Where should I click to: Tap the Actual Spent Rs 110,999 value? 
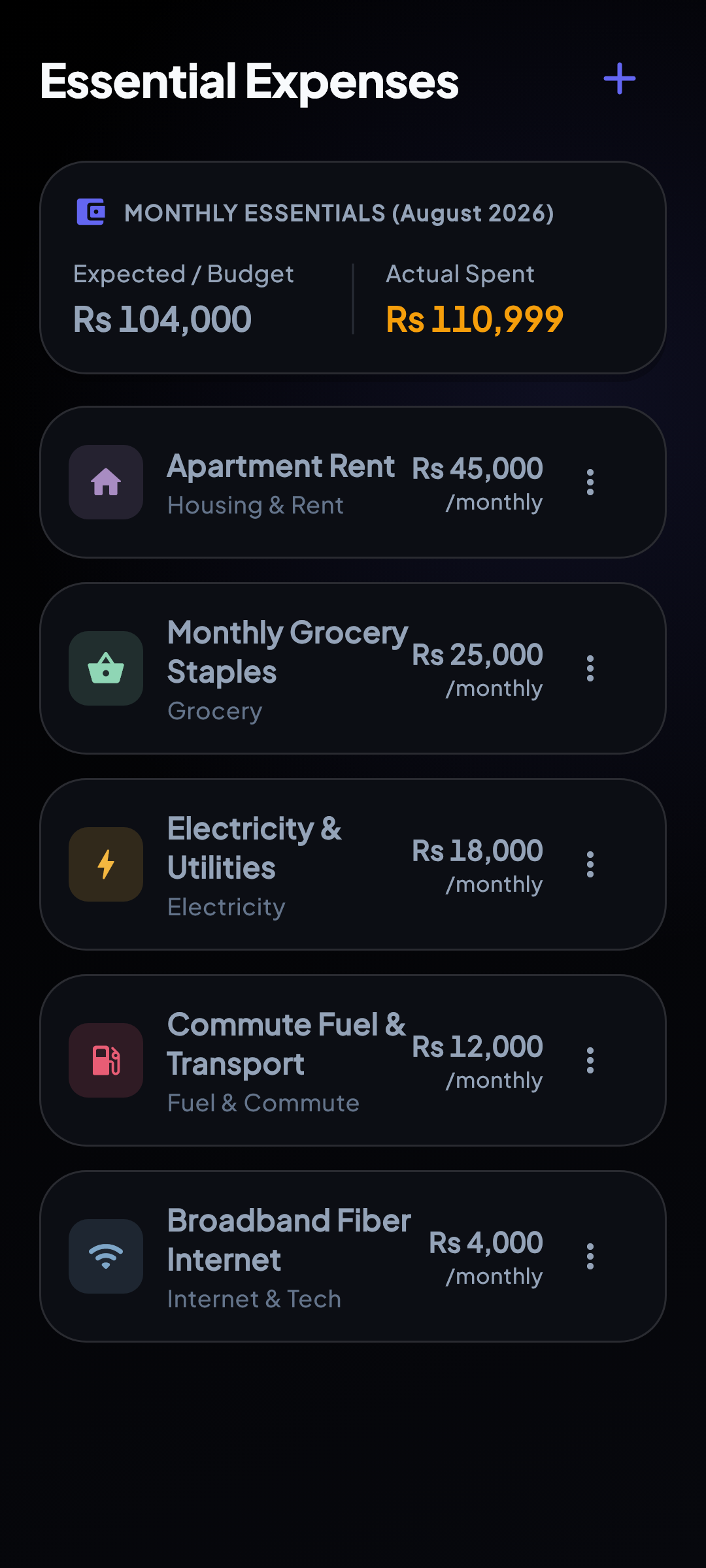pos(475,319)
